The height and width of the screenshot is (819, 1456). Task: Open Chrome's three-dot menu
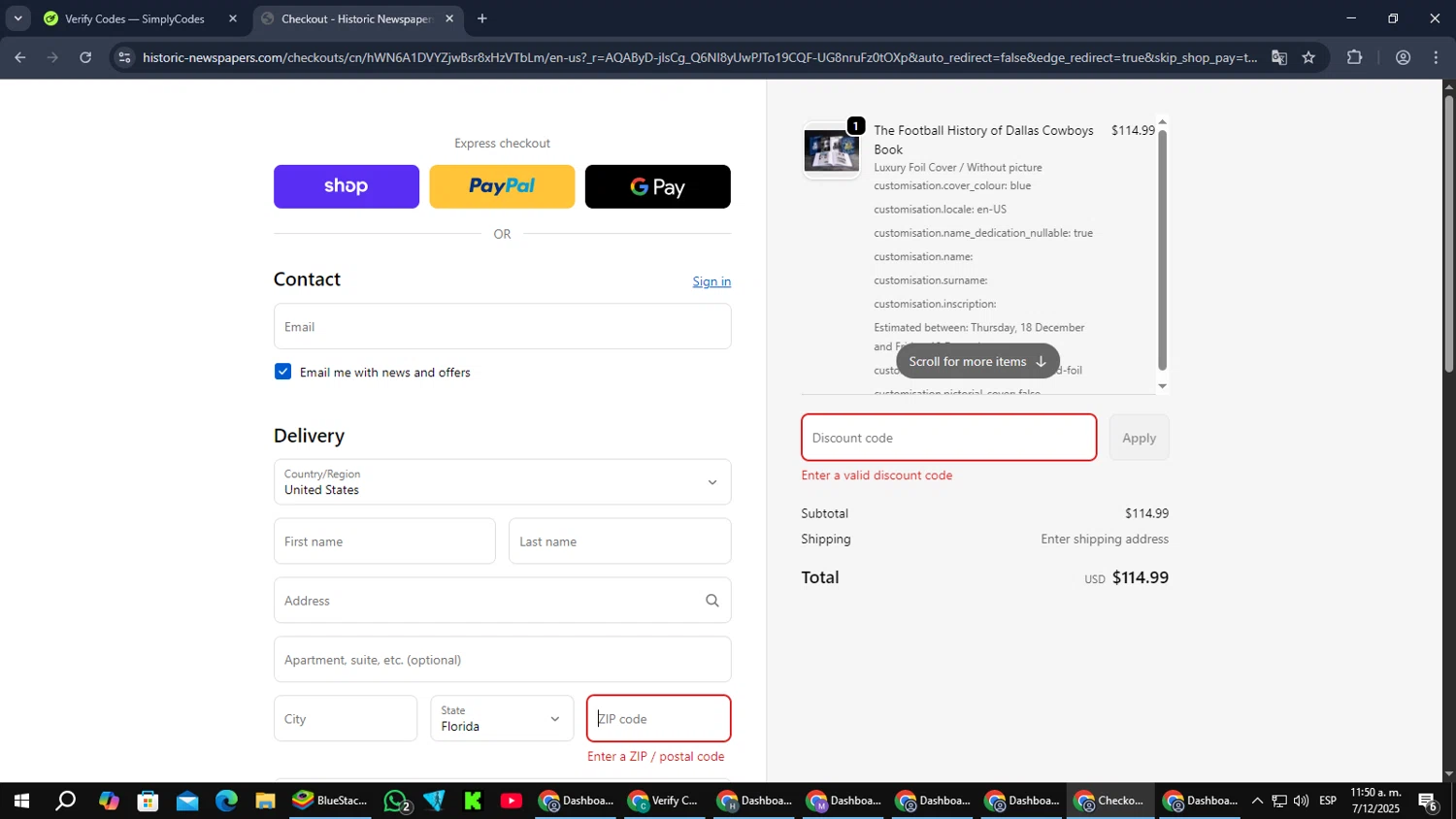coord(1436,57)
